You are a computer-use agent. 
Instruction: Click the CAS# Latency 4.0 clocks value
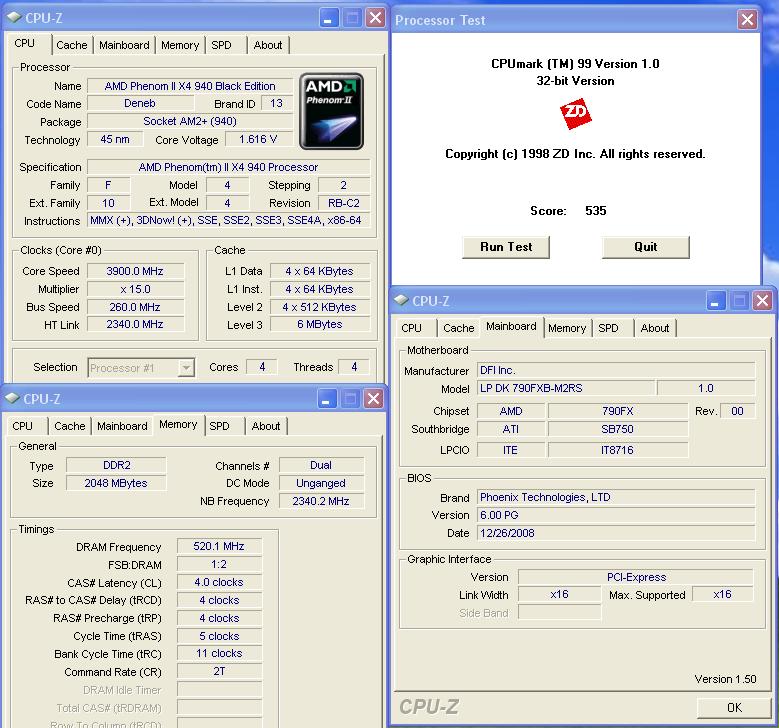(219, 582)
